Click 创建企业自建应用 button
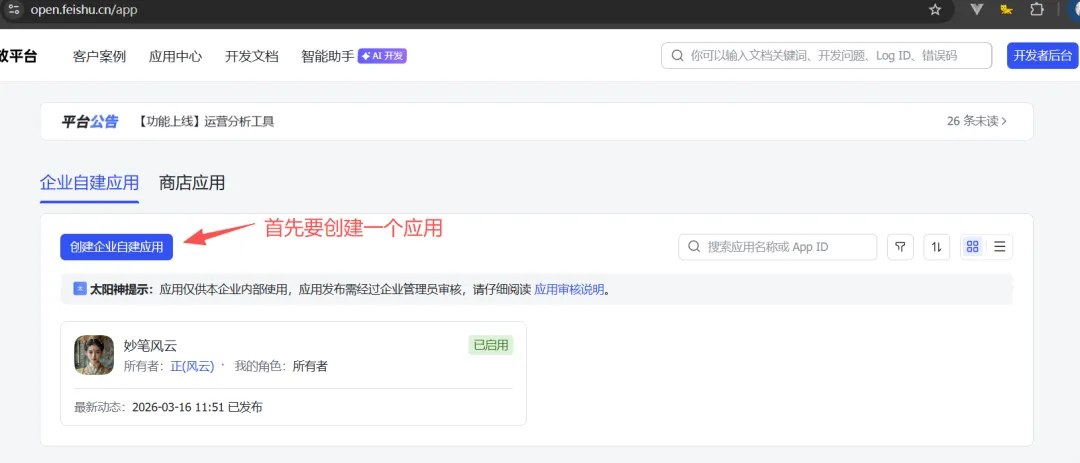Screen dimensions: 1080x463 (x=116, y=247)
